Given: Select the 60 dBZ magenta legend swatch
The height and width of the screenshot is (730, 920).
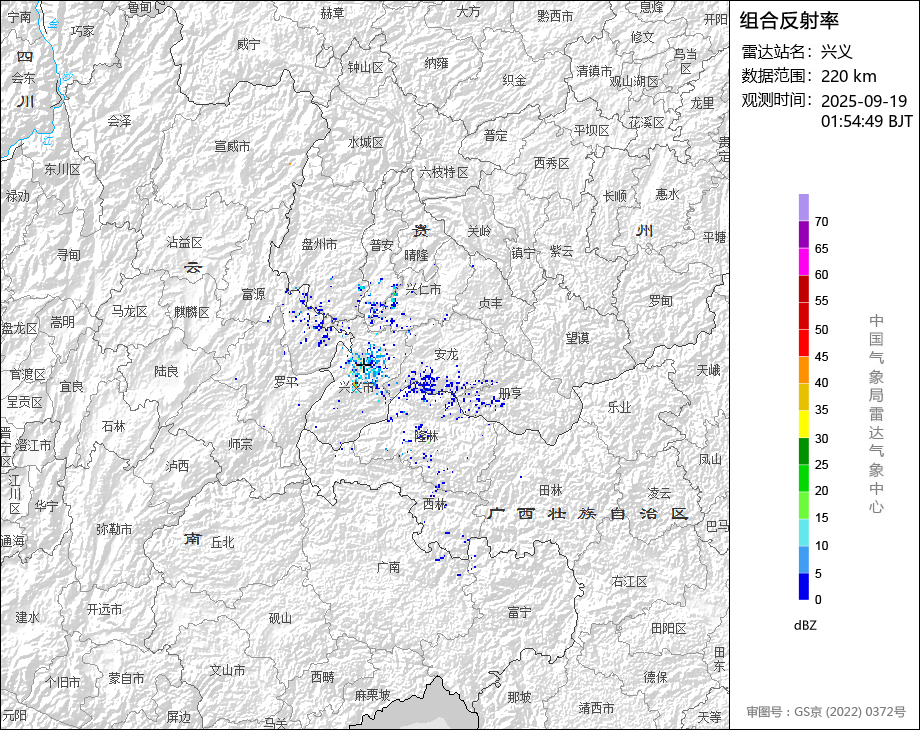Looking at the screenshot, I should (x=803, y=261).
